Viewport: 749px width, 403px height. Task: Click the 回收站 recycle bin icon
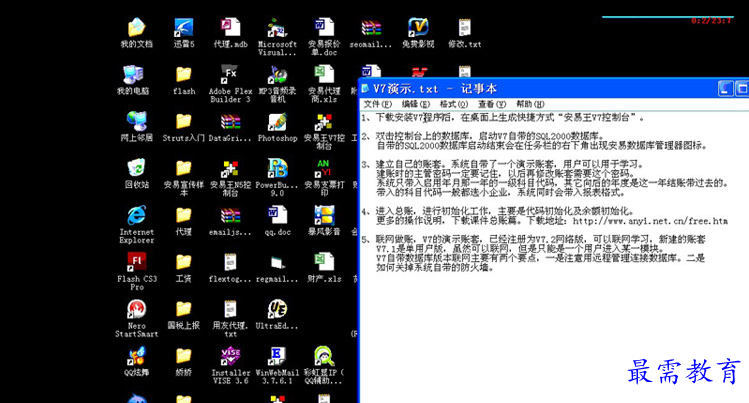136,168
